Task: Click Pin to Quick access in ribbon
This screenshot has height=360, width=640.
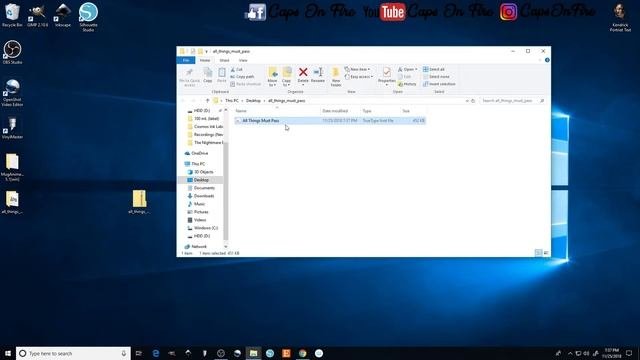Action: click(x=189, y=77)
